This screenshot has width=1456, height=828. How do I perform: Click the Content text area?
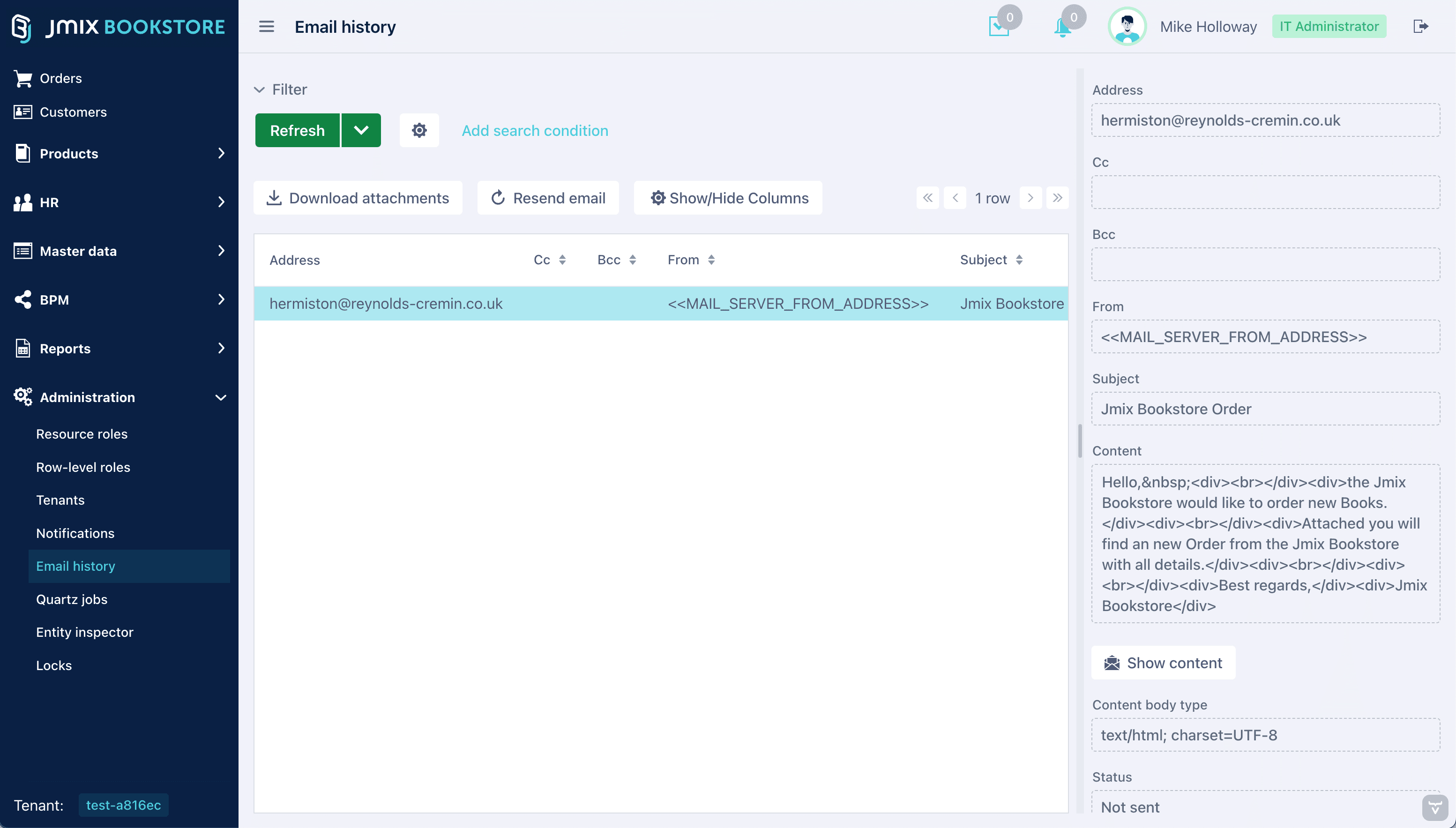tap(1266, 544)
